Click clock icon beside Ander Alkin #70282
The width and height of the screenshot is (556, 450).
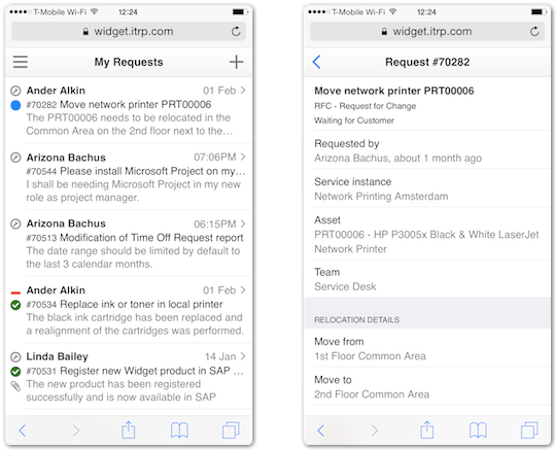click(15, 91)
